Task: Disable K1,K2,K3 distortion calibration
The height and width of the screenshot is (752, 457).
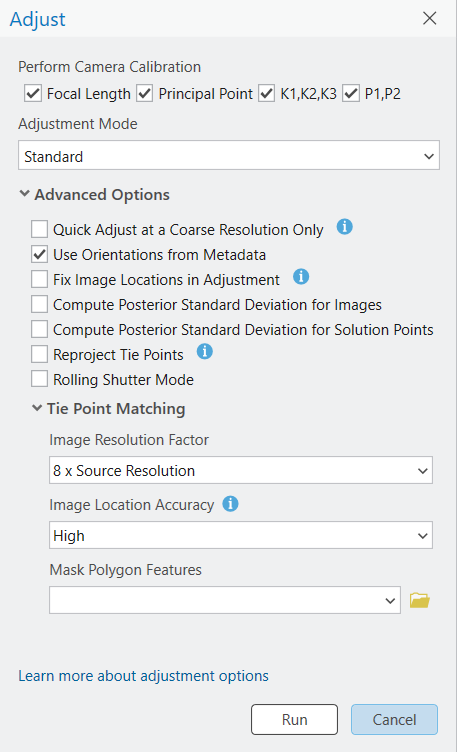Action: (267, 93)
